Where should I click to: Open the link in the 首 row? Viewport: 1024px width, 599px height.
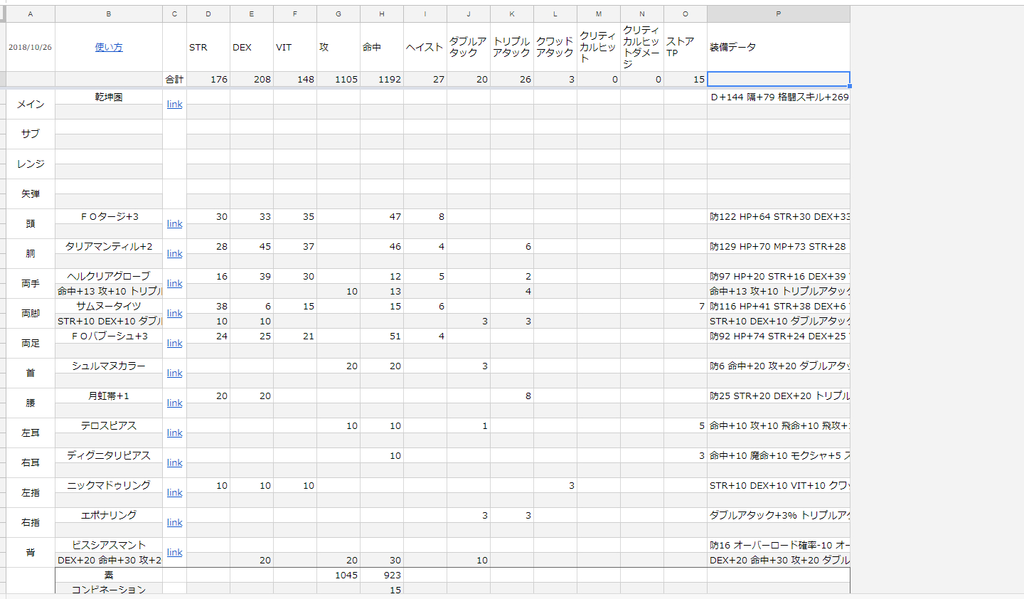174,373
